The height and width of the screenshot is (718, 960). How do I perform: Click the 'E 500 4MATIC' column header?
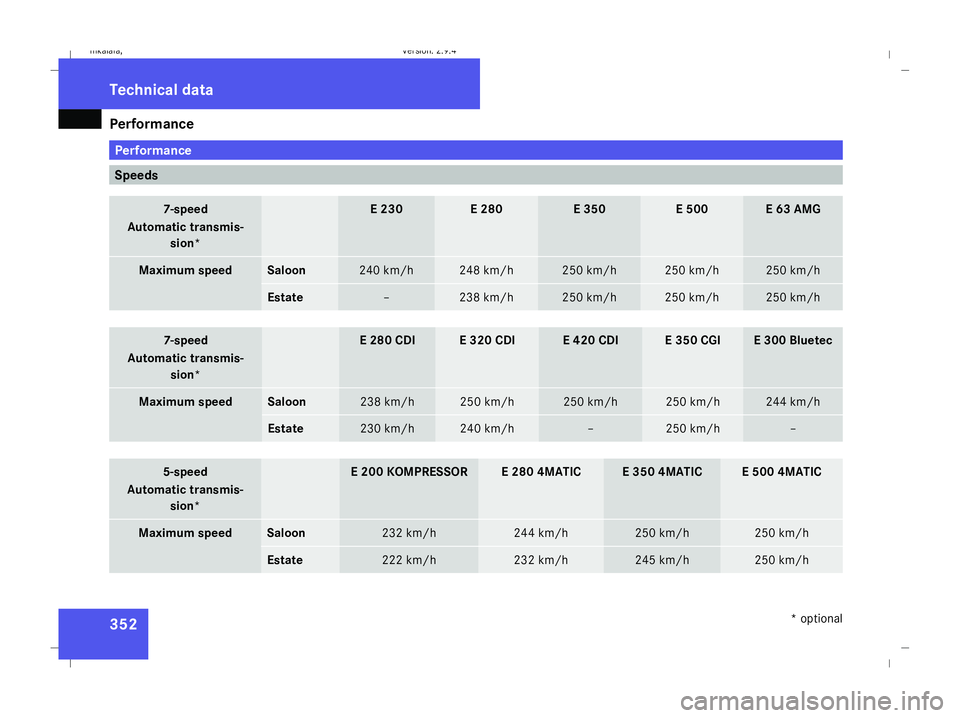[x=782, y=472]
